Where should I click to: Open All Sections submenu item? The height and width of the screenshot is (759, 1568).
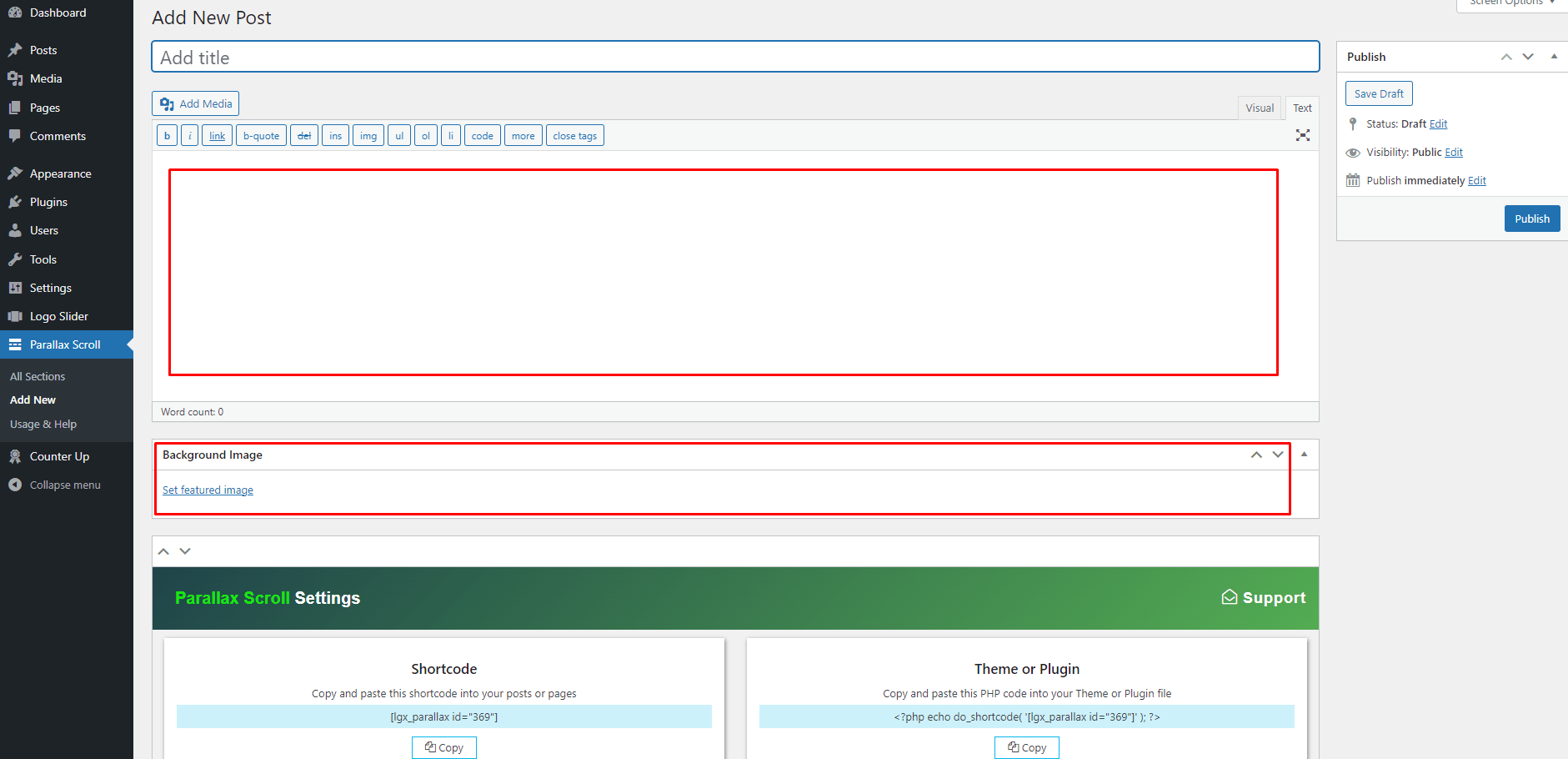click(x=38, y=377)
